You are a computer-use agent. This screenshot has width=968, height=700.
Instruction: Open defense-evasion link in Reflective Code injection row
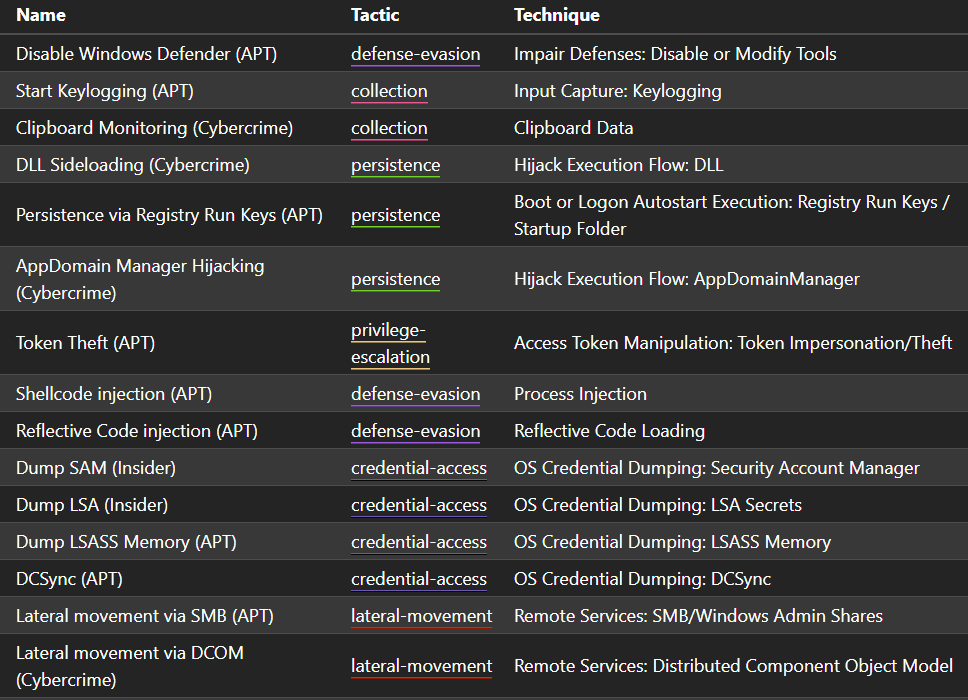click(415, 431)
